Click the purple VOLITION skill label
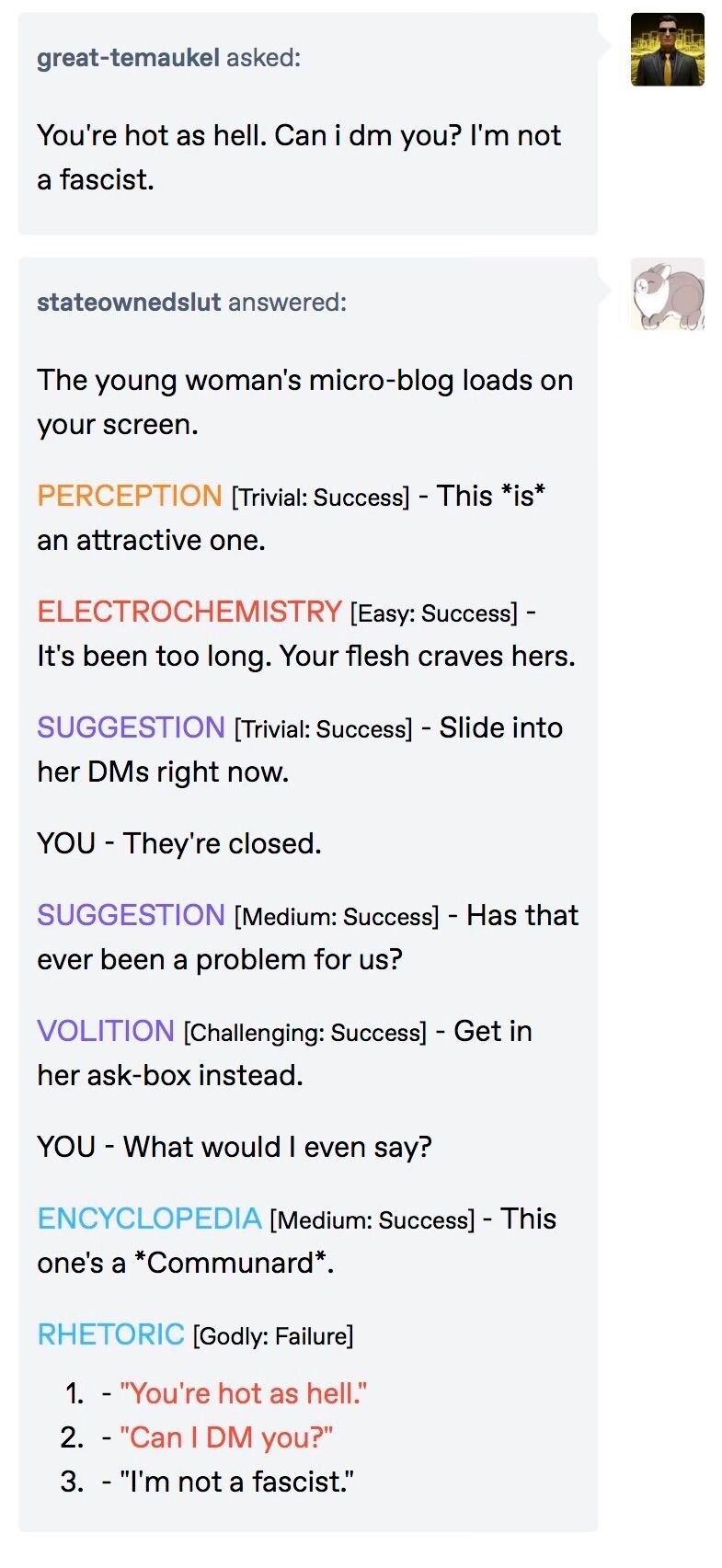 [x=106, y=1031]
